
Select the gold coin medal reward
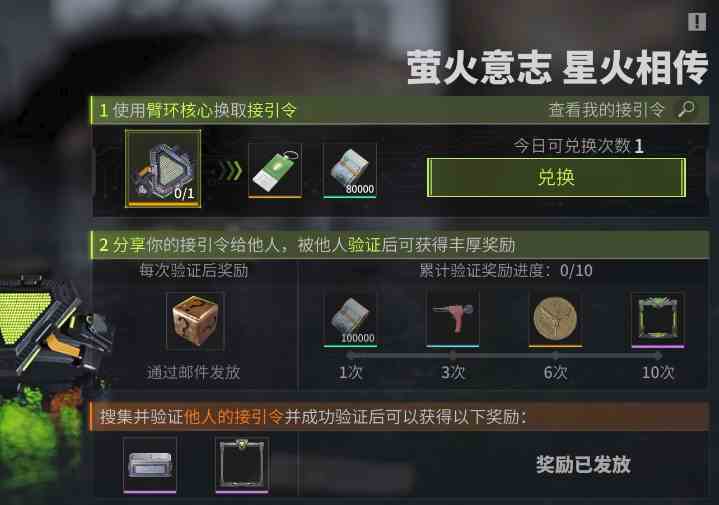555,318
